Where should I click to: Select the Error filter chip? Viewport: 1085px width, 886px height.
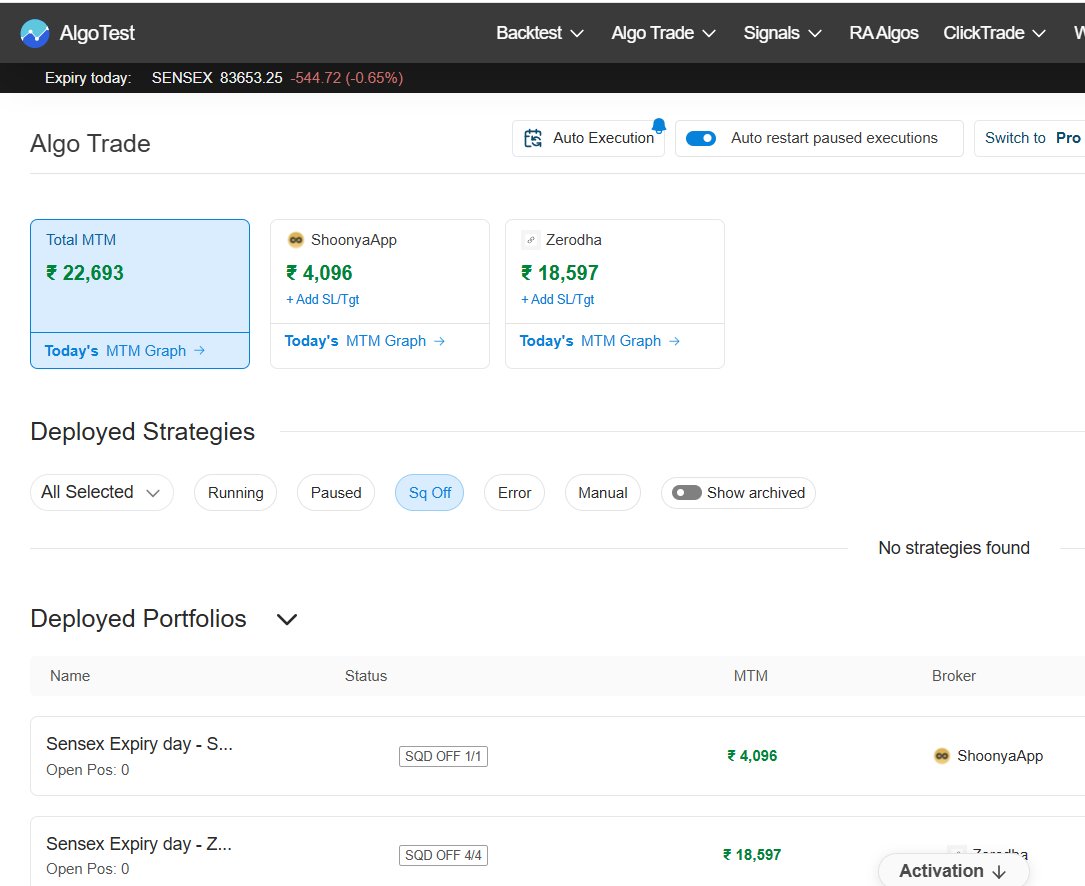514,493
